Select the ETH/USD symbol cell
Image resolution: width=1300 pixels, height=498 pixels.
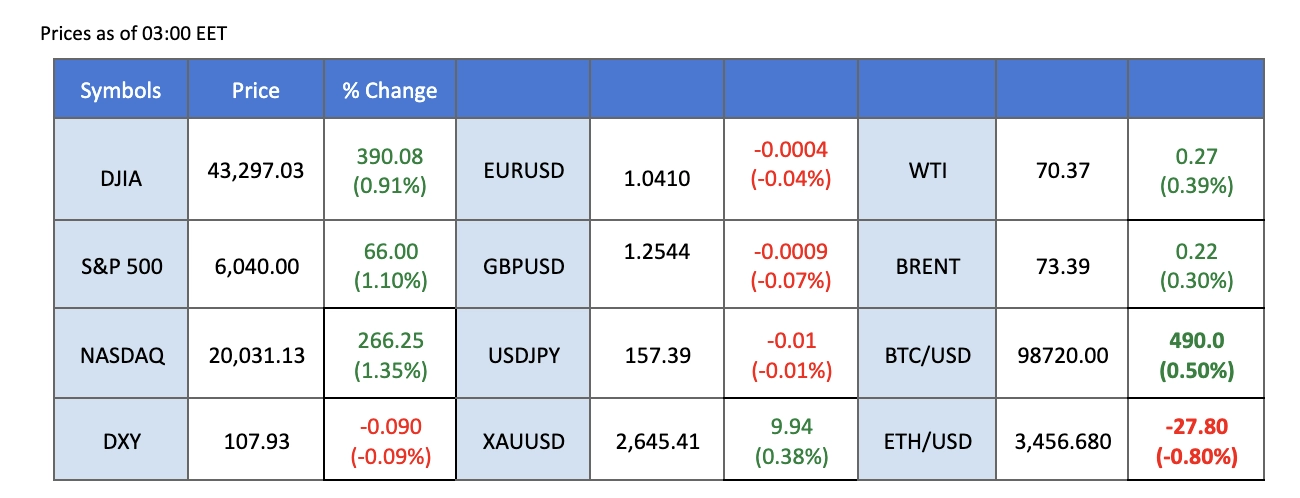(x=927, y=440)
